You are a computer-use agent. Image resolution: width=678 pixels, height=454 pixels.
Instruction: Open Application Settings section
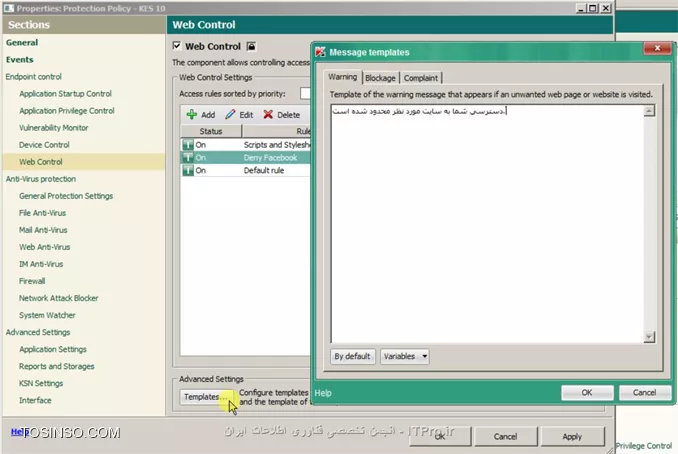click(53, 349)
